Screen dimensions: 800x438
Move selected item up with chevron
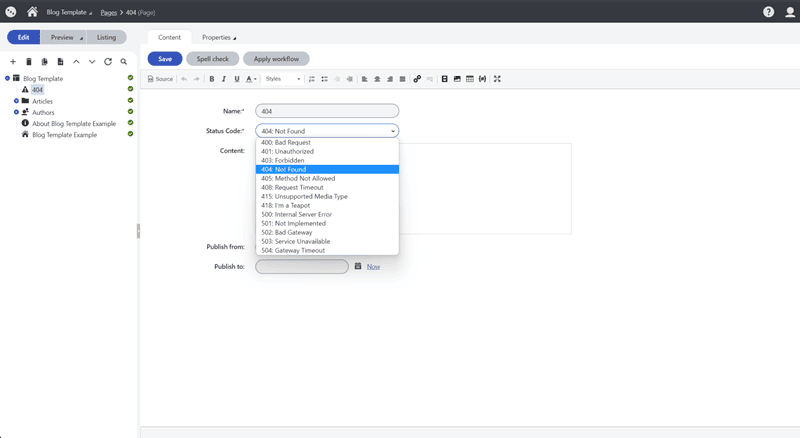click(76, 62)
